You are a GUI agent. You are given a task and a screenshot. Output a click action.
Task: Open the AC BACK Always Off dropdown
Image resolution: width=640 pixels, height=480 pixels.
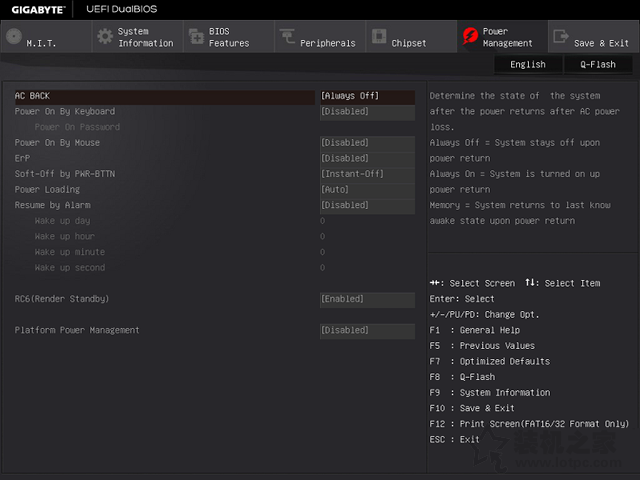click(366, 96)
